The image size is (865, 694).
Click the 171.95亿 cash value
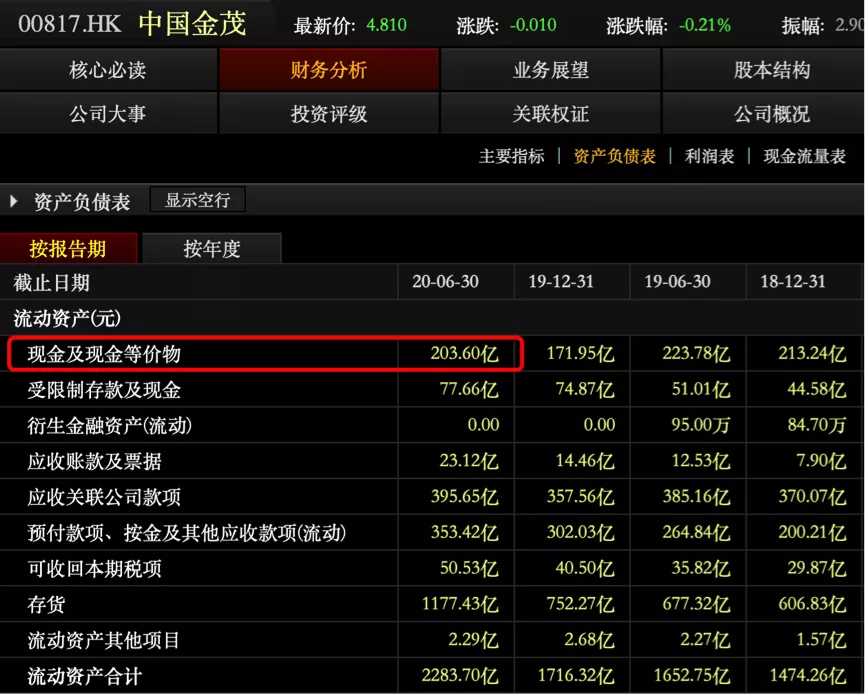pyautogui.click(x=580, y=353)
